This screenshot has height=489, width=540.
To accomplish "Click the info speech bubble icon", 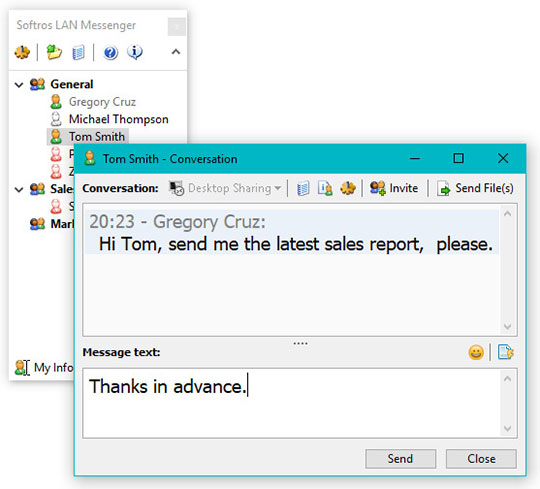I will point(135,52).
